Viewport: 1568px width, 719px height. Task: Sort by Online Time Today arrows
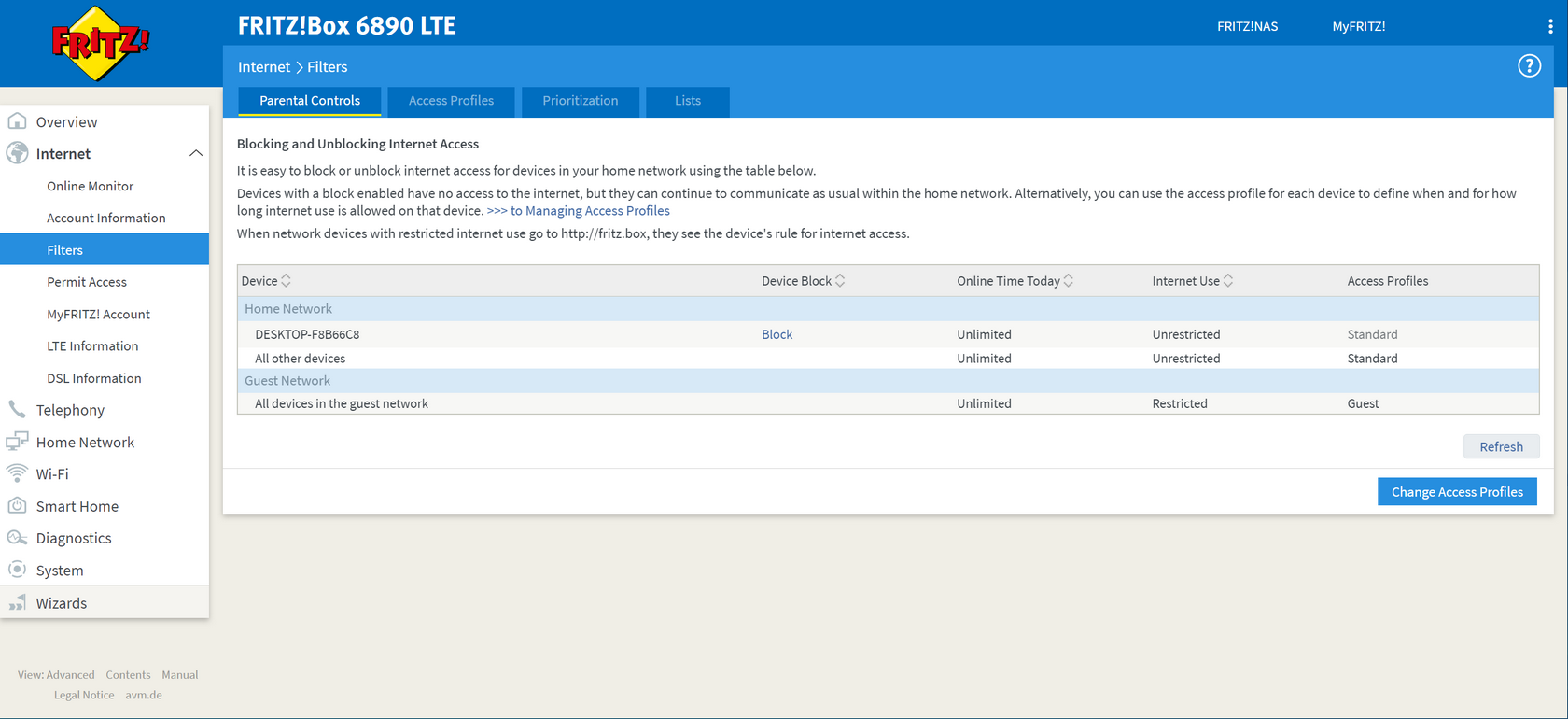coord(1069,281)
